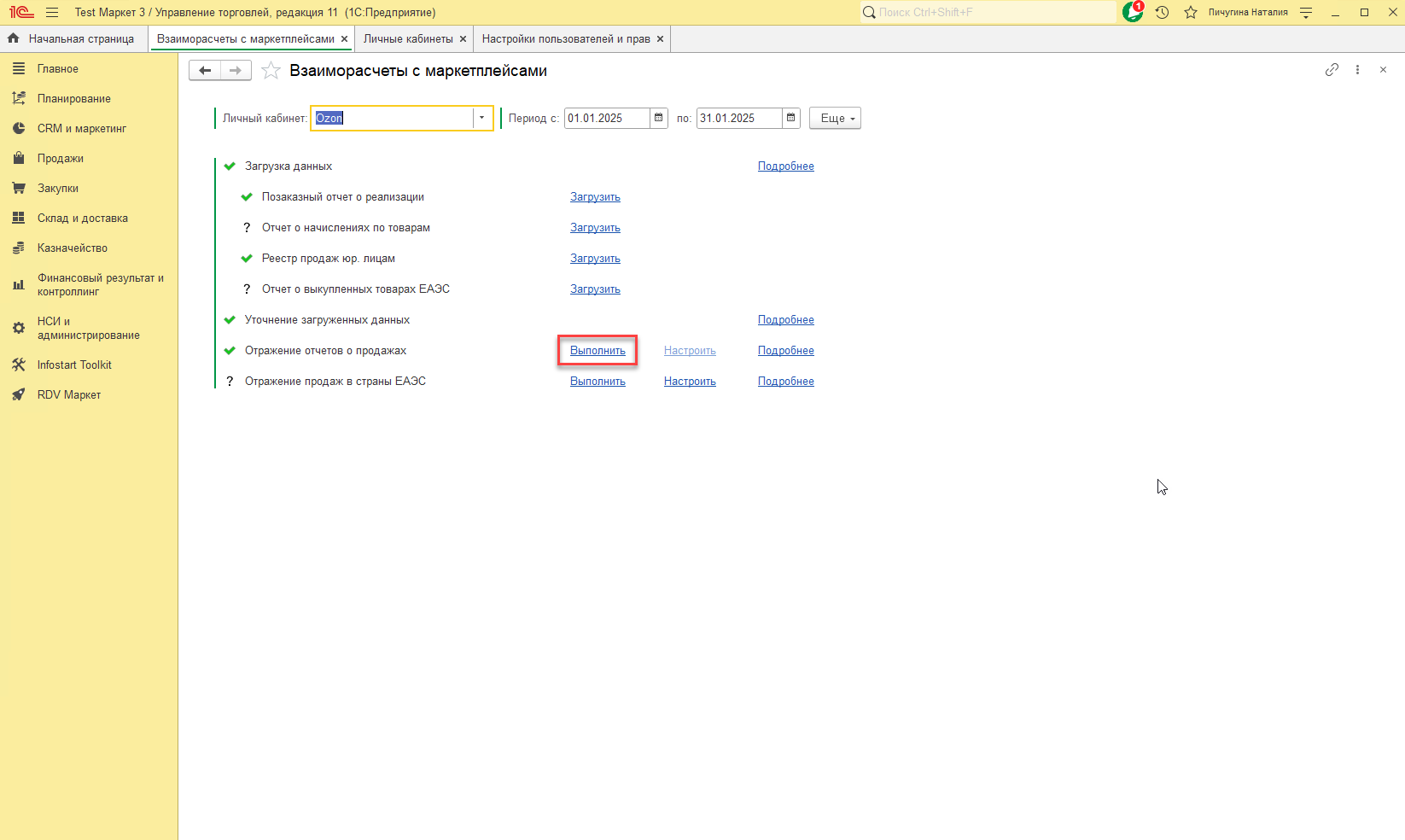Click Загрузить for Отчет о выкупленных товарах ЕАЭС

[595, 289]
